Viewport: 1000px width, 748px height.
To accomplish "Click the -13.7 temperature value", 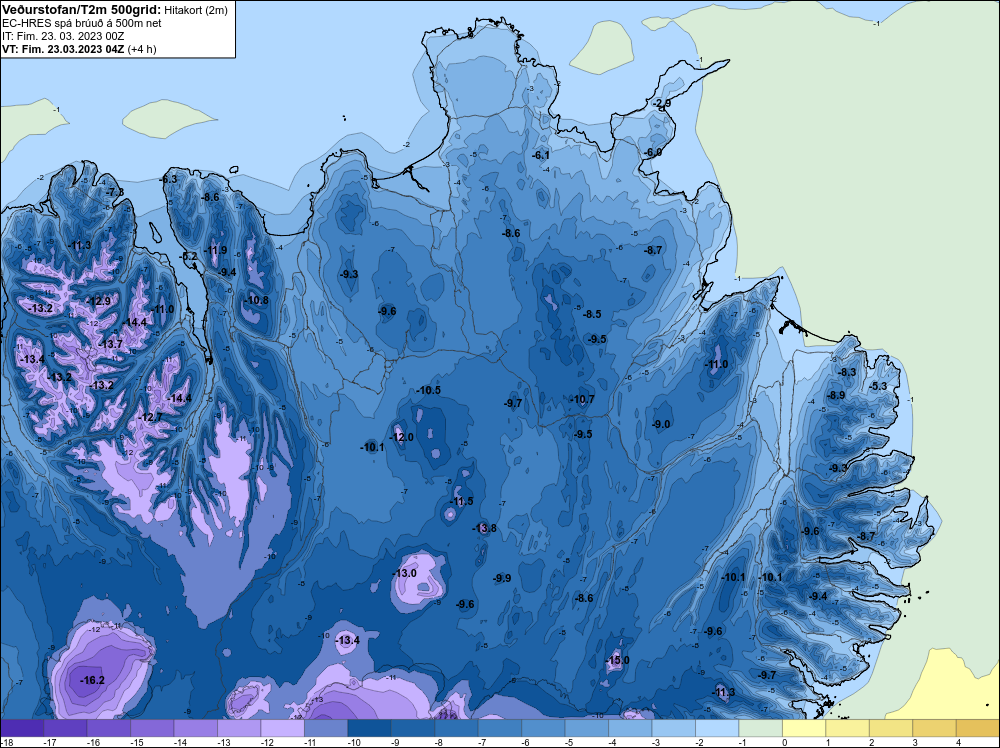I will click(x=110, y=344).
